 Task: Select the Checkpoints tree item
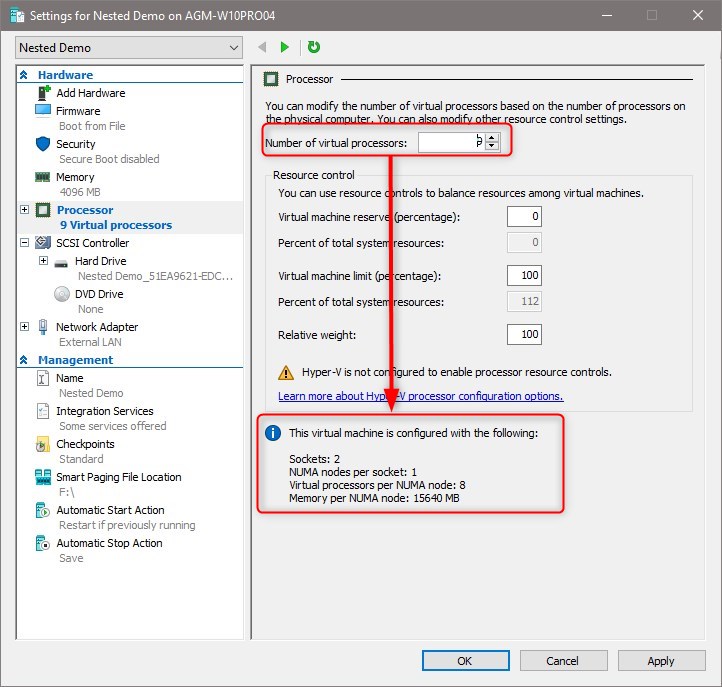click(x=85, y=444)
